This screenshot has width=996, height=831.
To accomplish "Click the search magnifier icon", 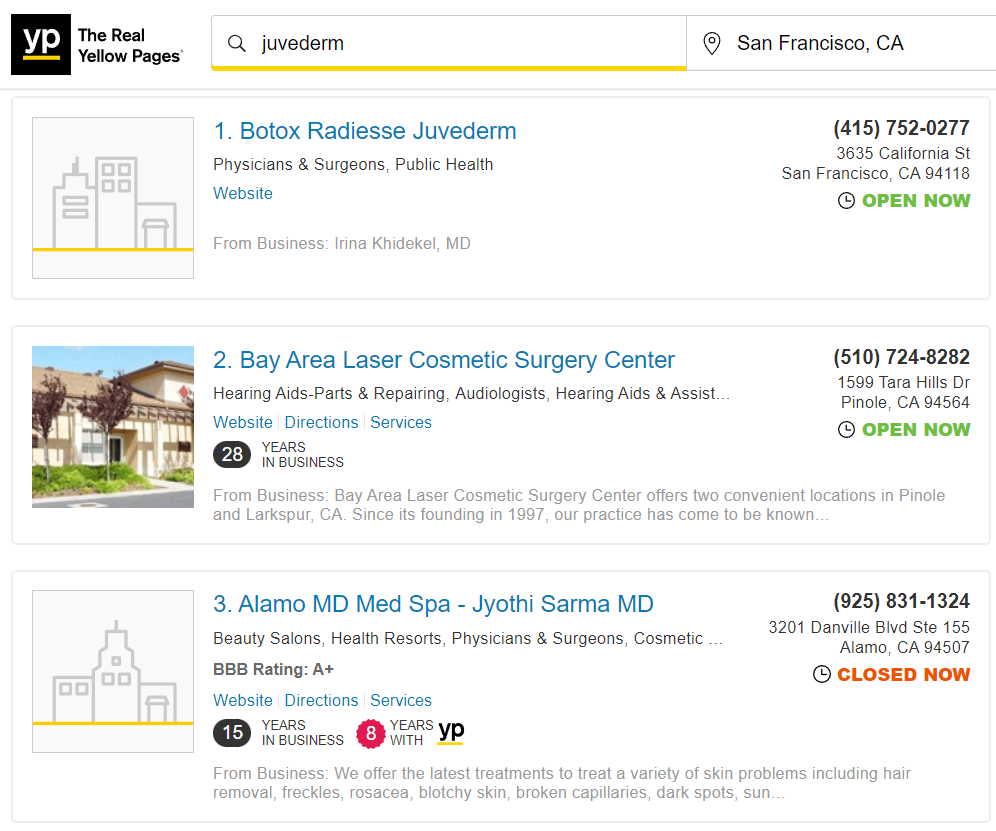I will pyautogui.click(x=237, y=43).
